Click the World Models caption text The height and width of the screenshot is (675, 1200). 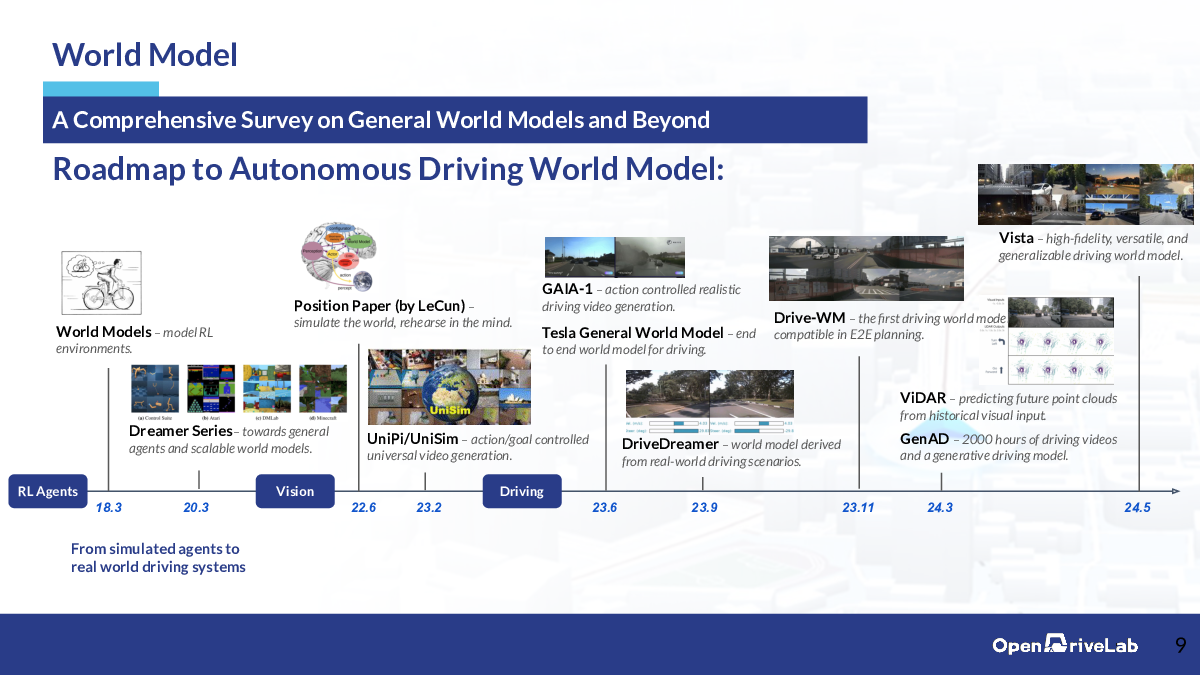pyautogui.click(x=134, y=340)
